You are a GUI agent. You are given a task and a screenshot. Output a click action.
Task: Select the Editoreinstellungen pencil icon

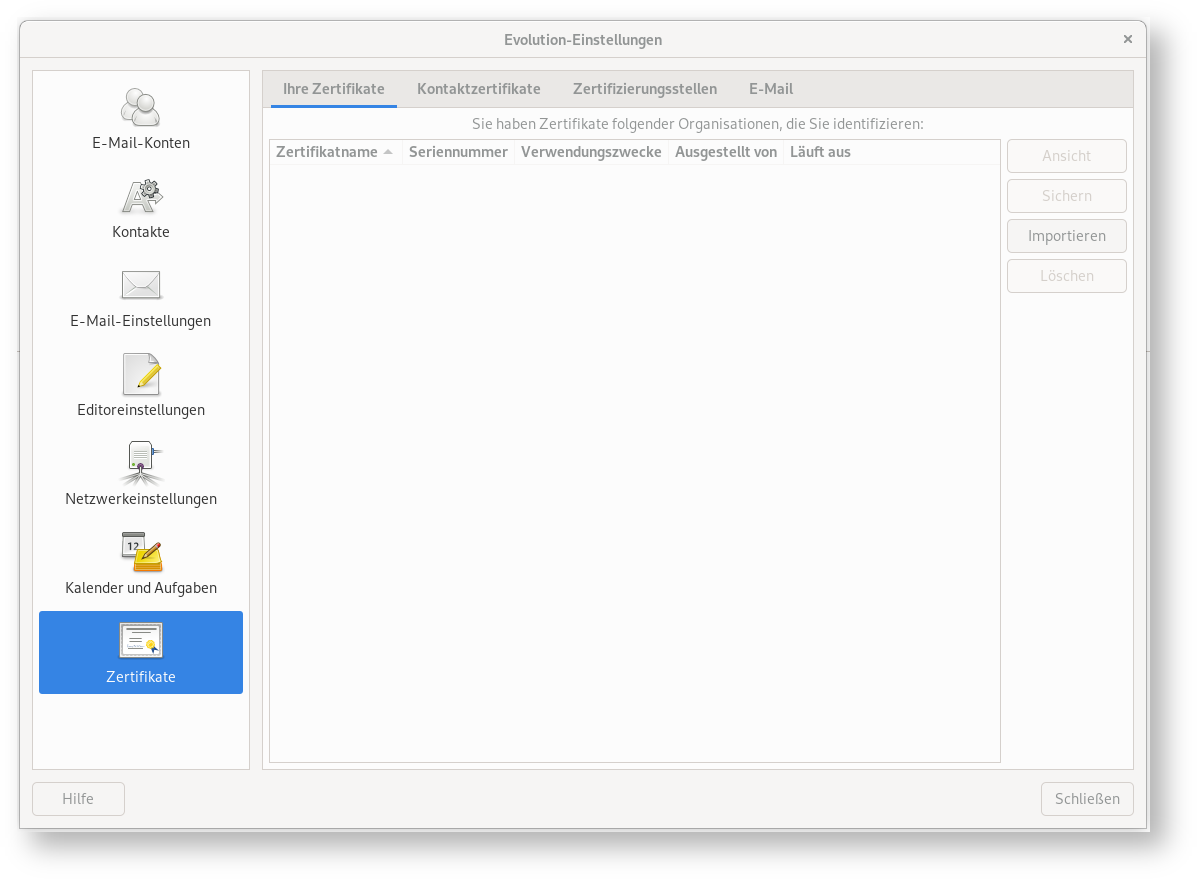pos(141,374)
